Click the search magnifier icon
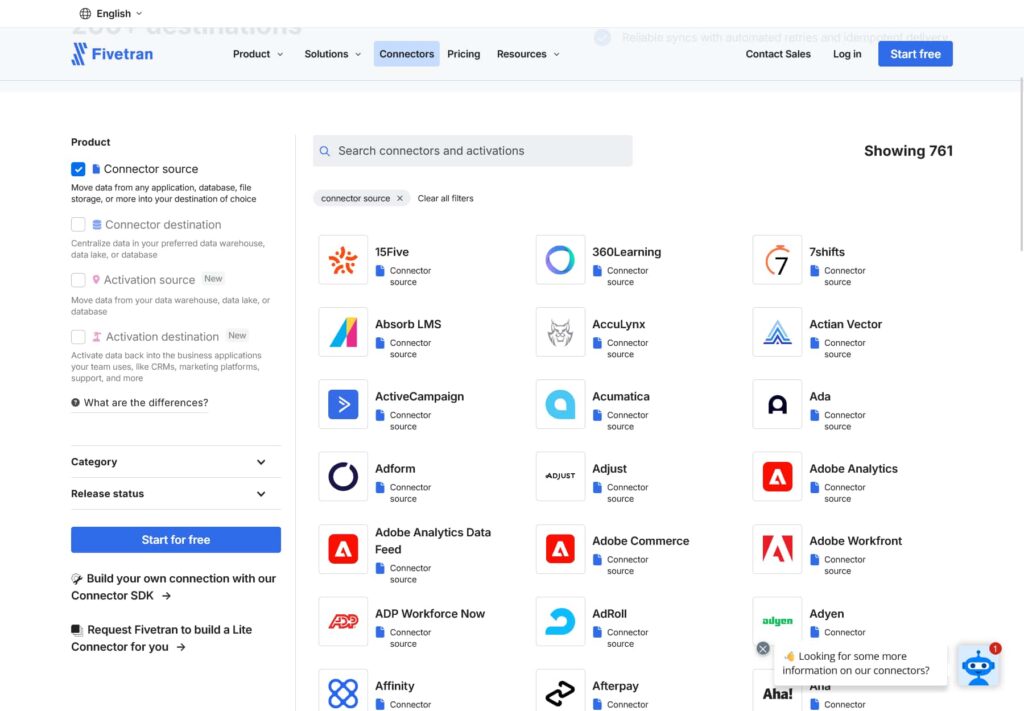1024x711 pixels. click(x=325, y=151)
